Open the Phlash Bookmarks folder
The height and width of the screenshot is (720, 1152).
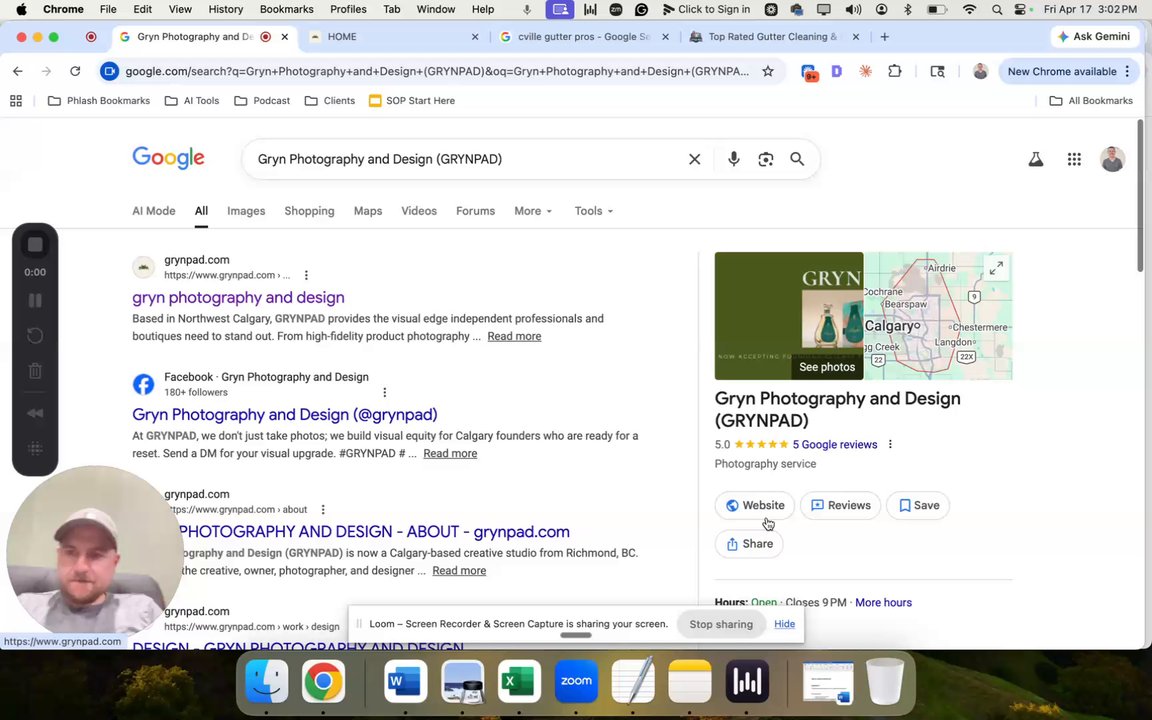coord(98,101)
